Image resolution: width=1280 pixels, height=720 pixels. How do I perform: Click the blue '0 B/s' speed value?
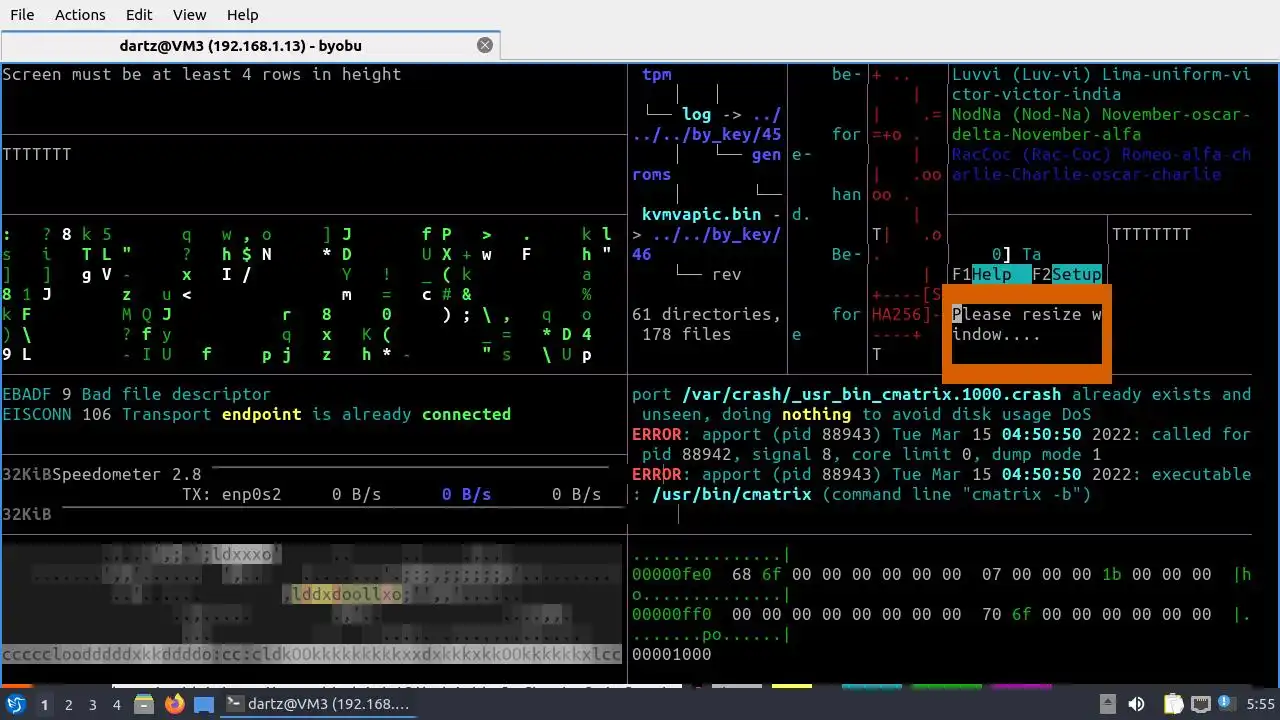(466, 494)
